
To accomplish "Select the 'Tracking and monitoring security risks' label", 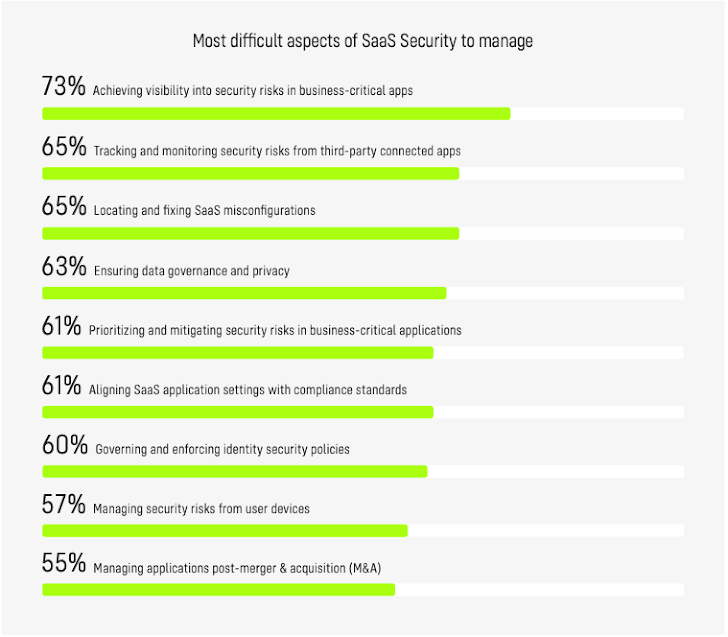I will coord(277,151).
